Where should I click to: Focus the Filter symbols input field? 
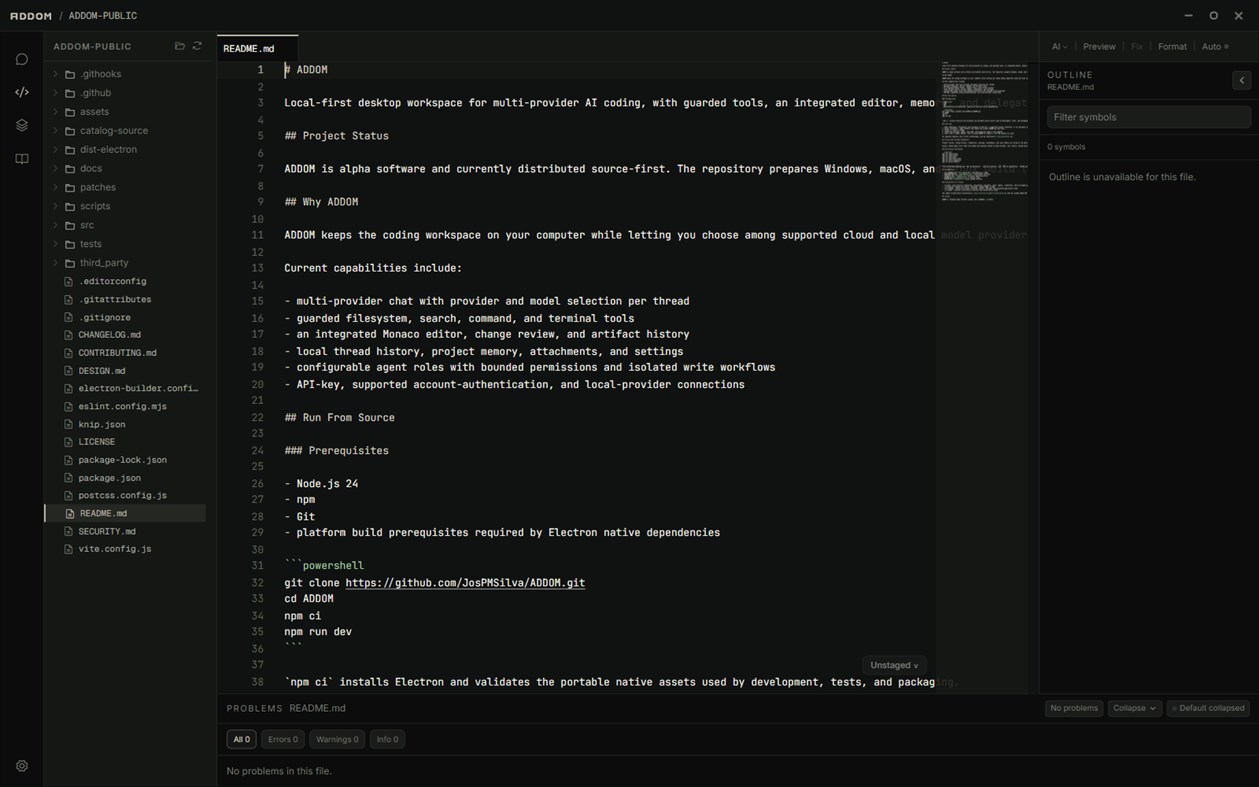(1148, 117)
